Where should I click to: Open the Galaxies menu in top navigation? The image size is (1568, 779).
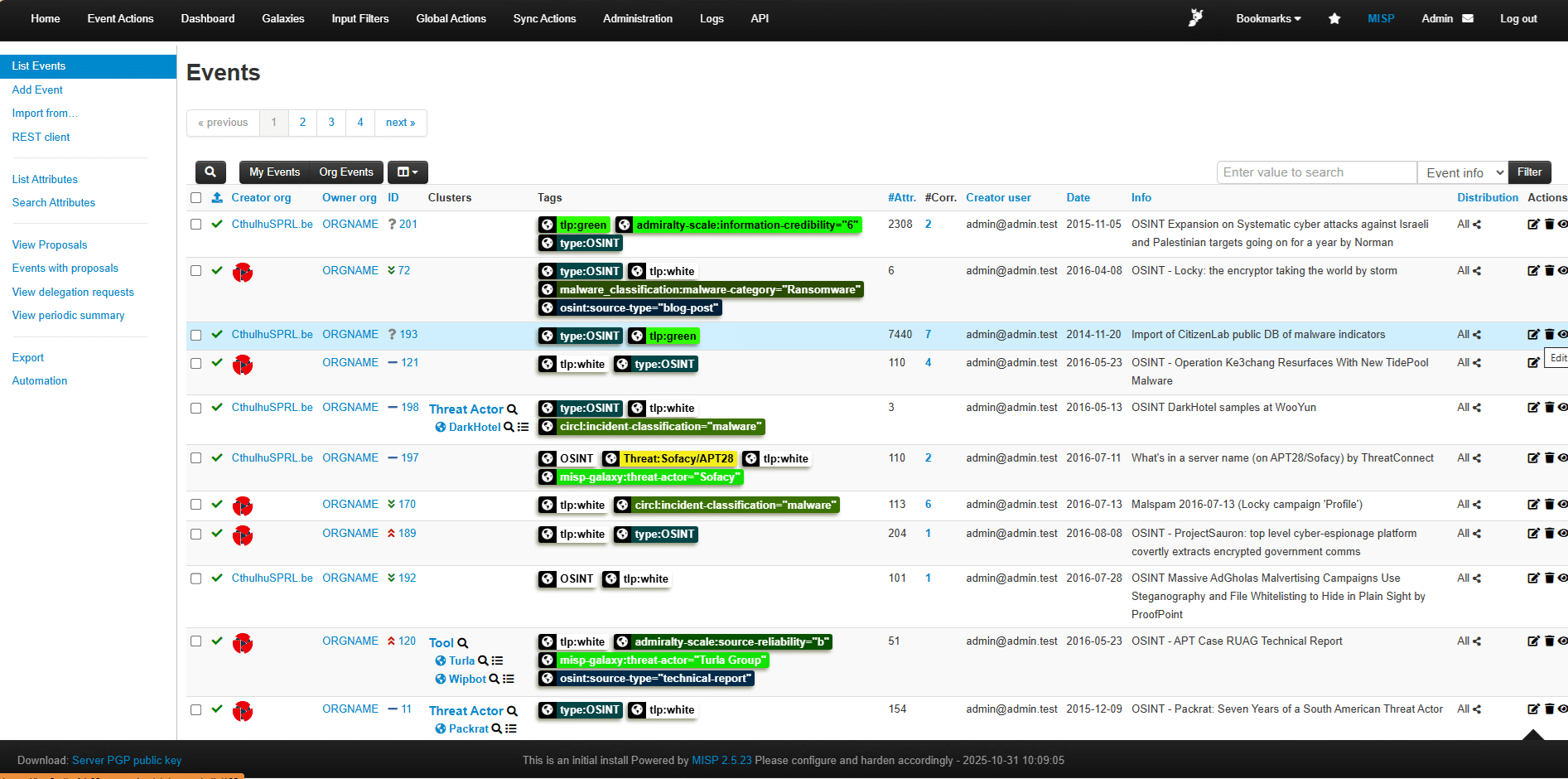coord(282,18)
